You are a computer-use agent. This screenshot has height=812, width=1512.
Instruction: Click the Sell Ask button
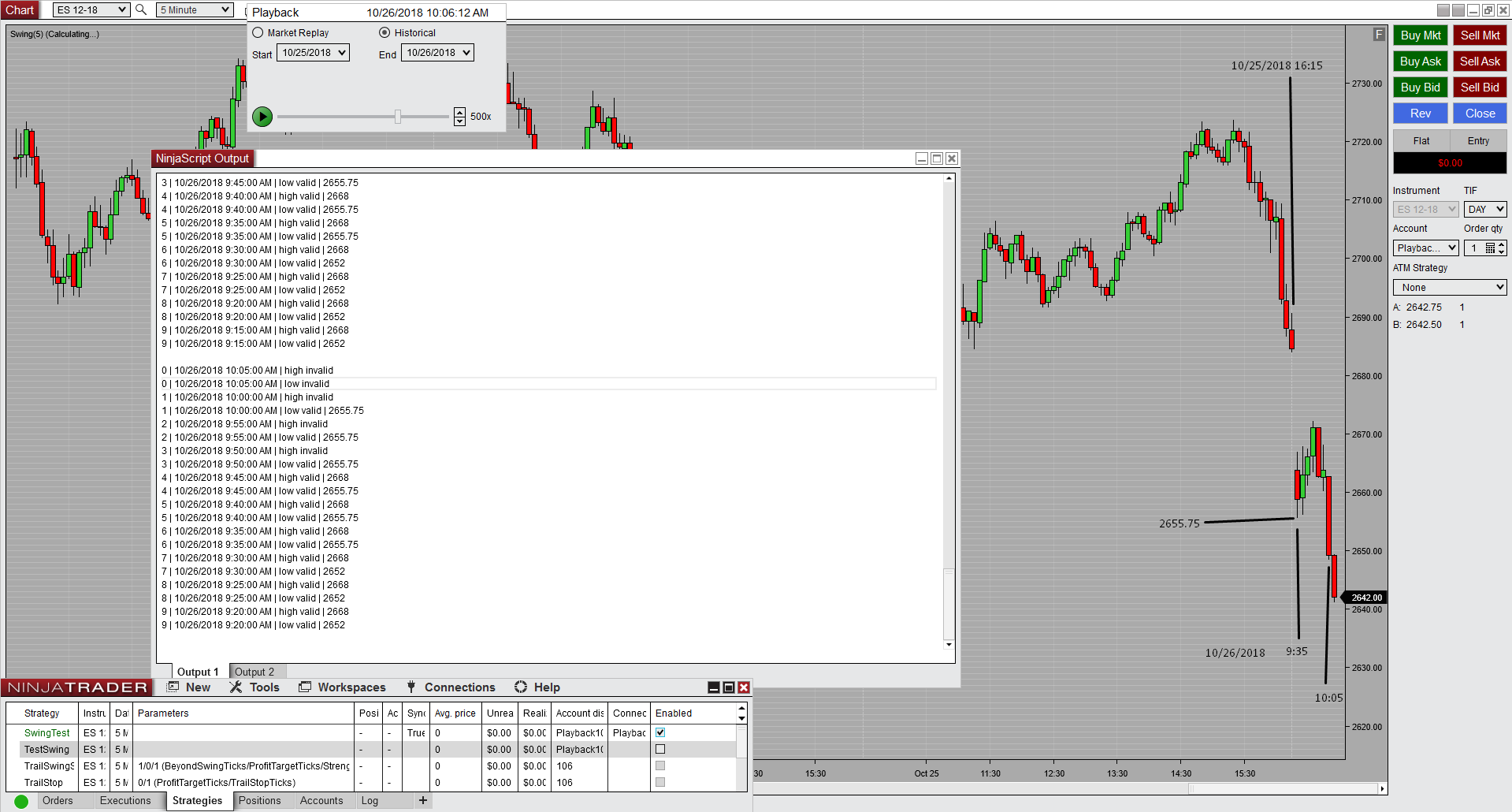coord(1480,61)
